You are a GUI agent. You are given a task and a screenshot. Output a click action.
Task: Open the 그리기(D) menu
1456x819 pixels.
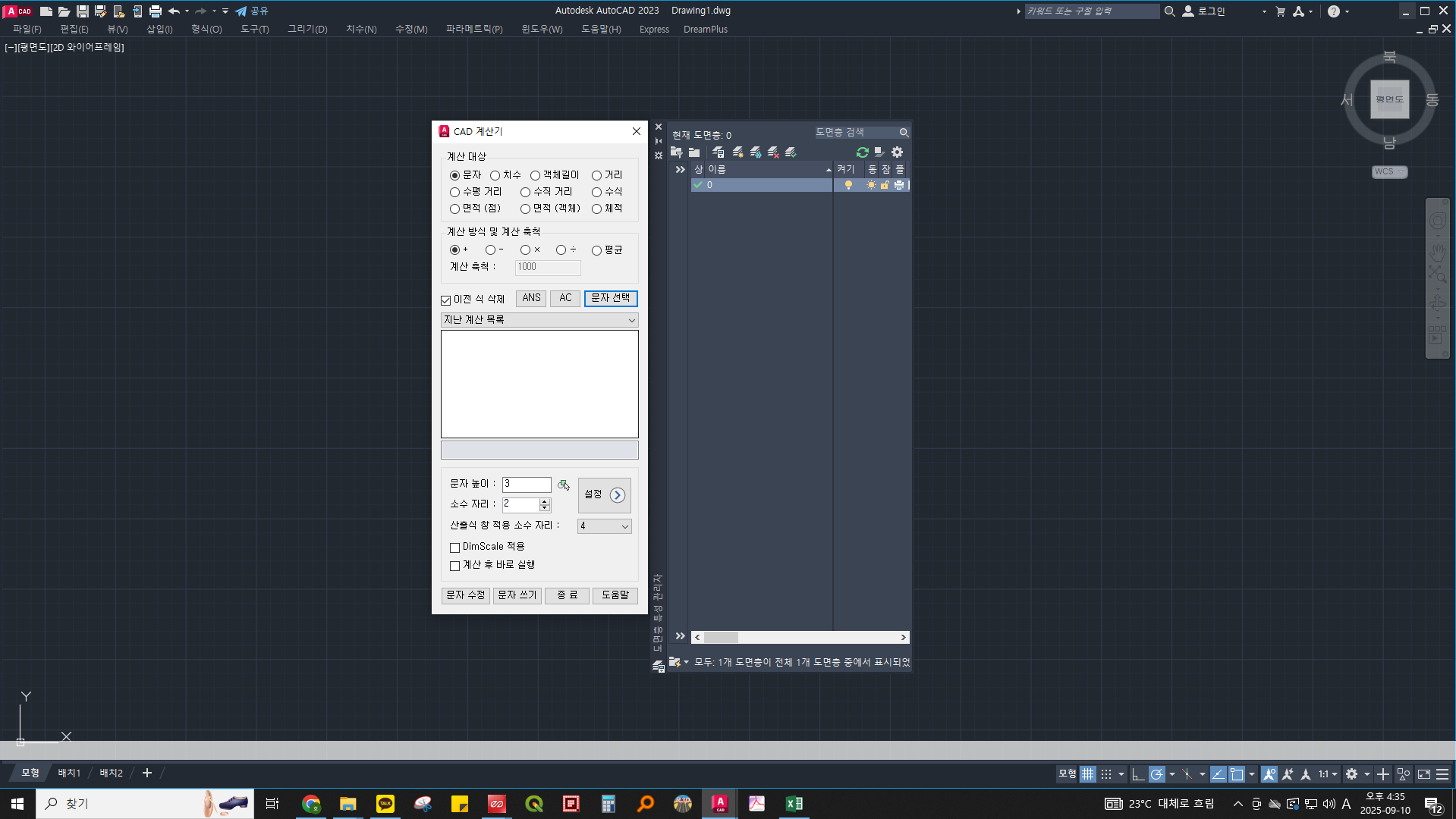[307, 30]
